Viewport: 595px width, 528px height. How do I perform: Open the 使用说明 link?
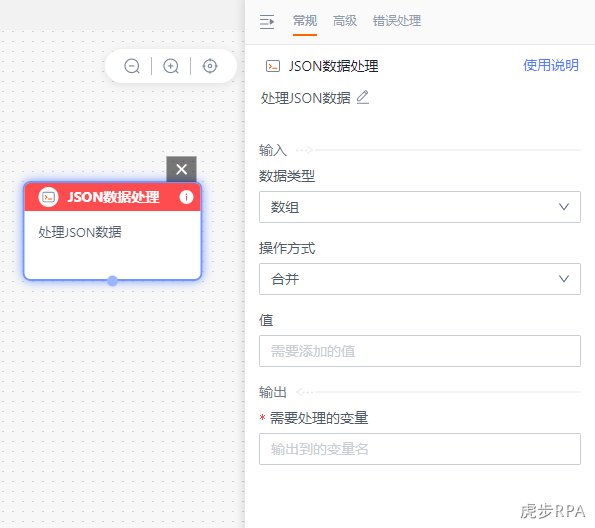pyautogui.click(x=551, y=65)
